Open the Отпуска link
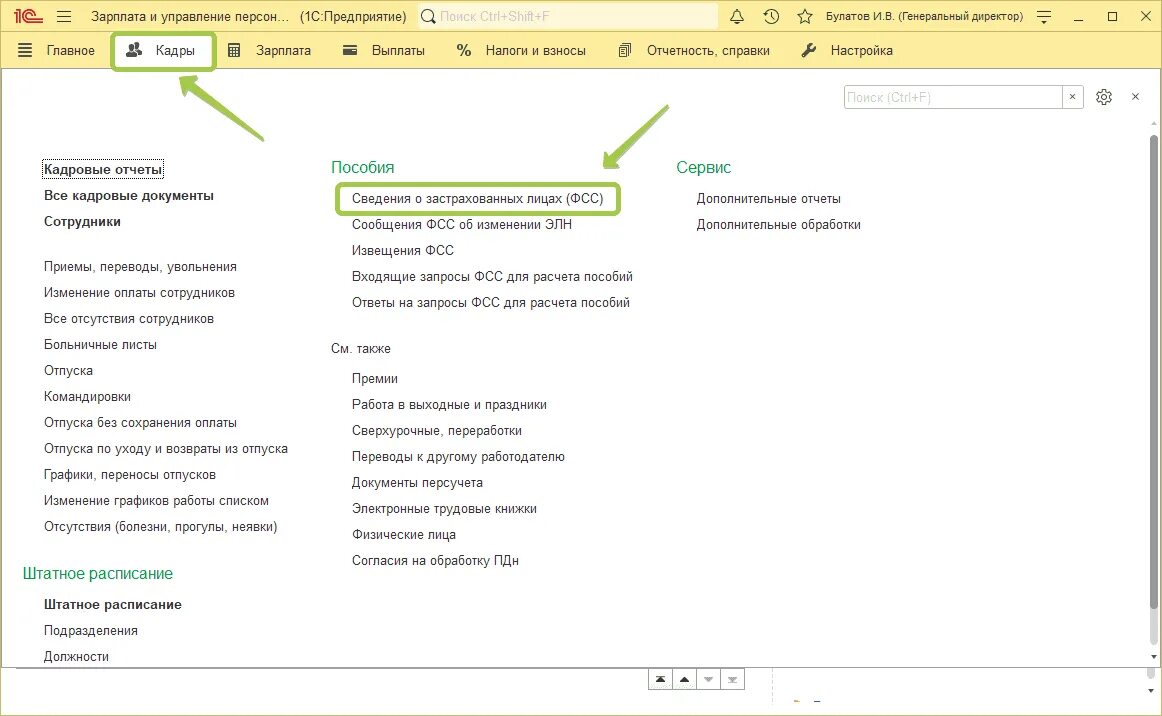This screenshot has height=716, width=1162. [68, 371]
